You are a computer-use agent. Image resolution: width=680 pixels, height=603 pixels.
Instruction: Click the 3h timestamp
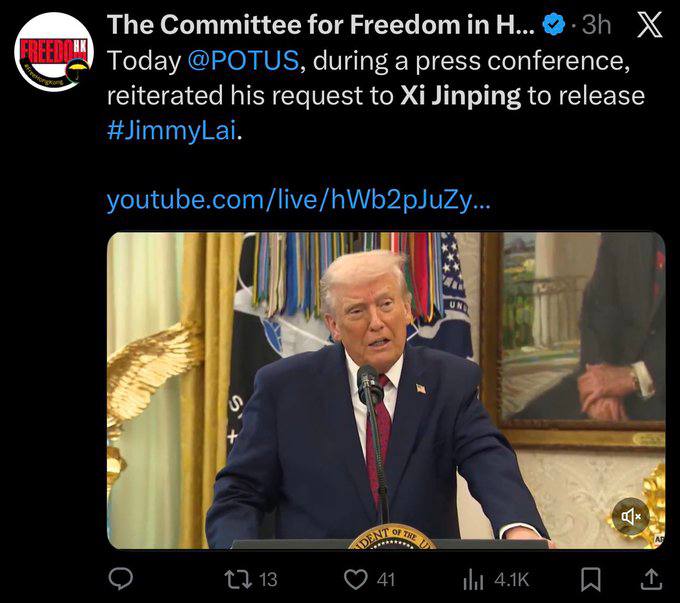(596, 25)
